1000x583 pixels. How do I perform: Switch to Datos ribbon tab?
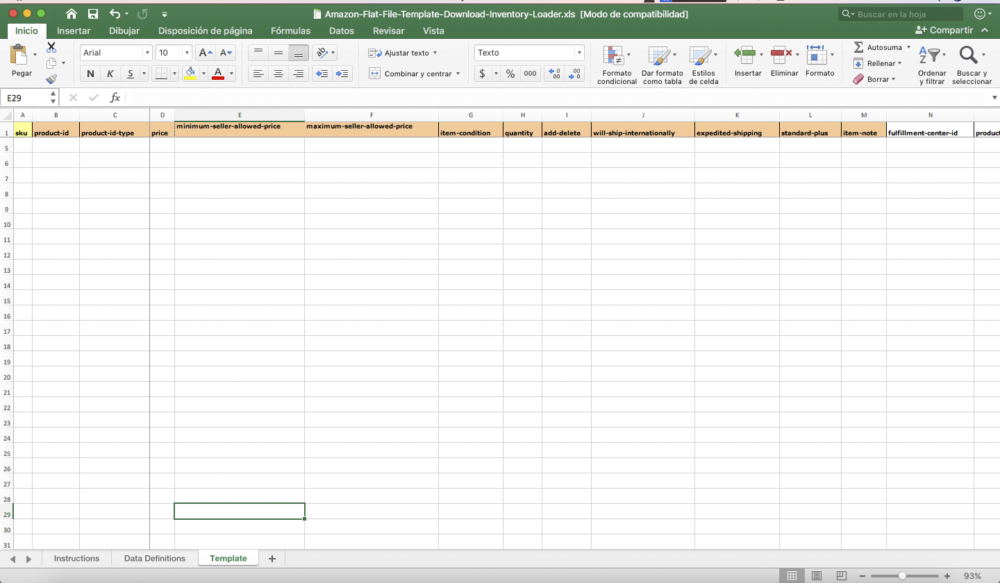coord(341,31)
